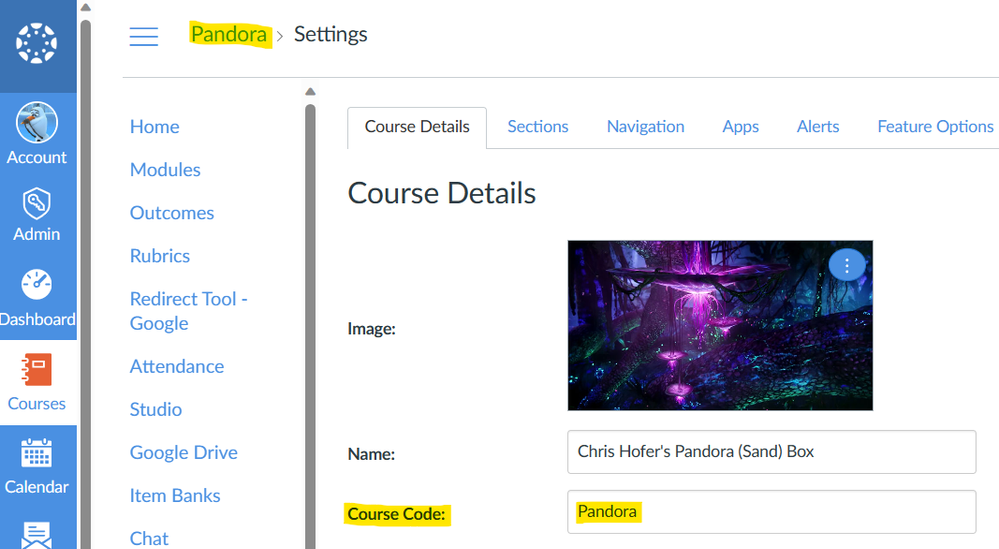Click into the Course Code field
The height and width of the screenshot is (549, 999).
point(772,511)
